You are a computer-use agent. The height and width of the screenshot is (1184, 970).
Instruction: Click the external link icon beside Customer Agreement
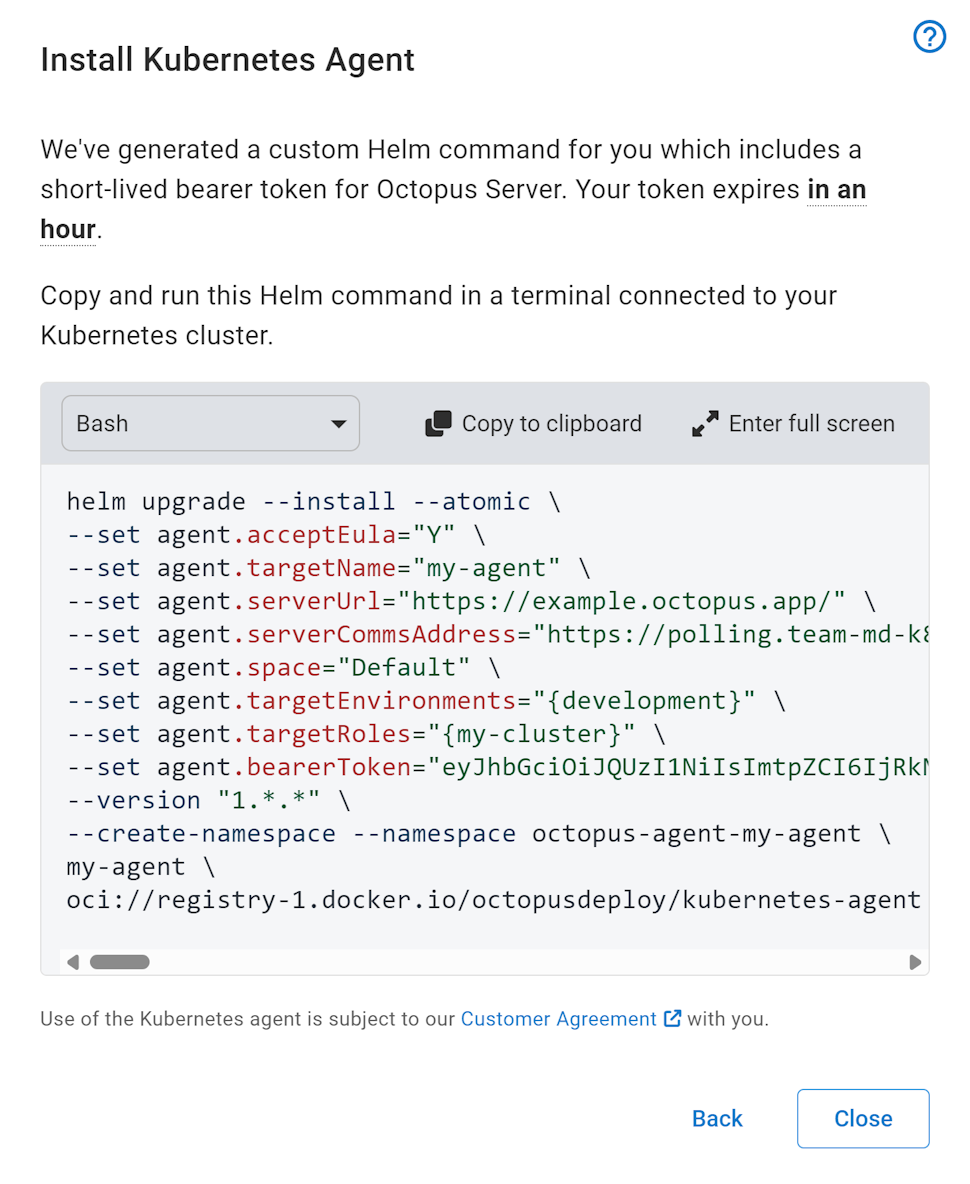[671, 1018]
